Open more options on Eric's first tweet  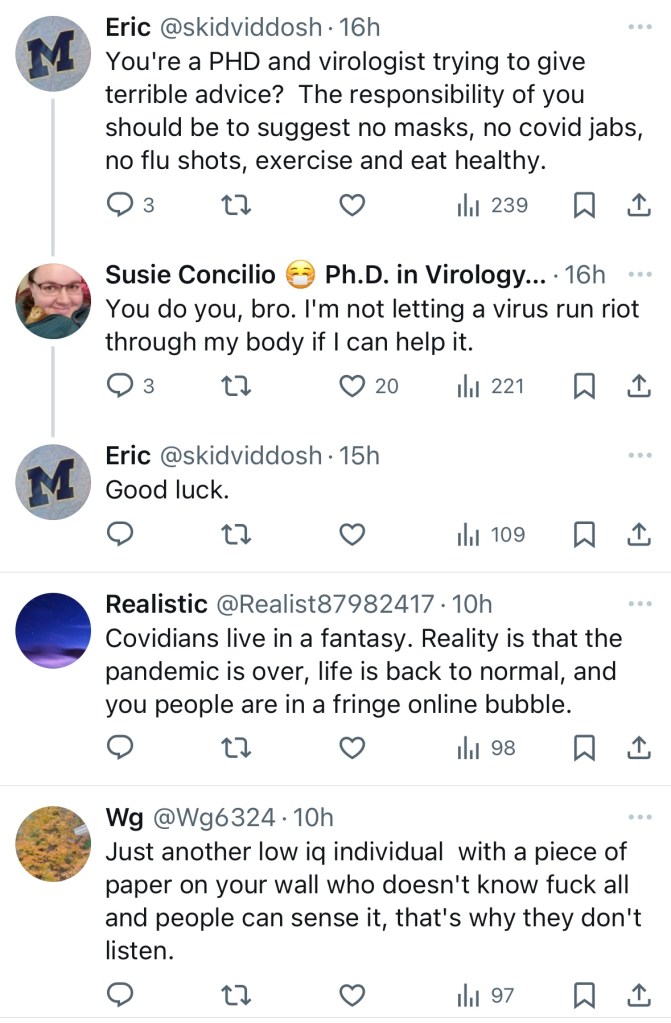(638, 27)
